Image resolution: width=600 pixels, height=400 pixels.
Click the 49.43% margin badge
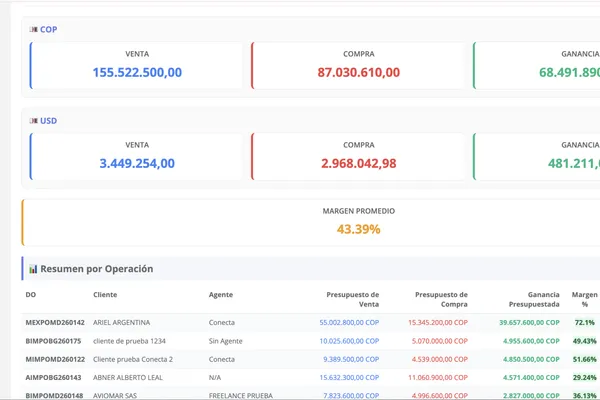(x=585, y=341)
